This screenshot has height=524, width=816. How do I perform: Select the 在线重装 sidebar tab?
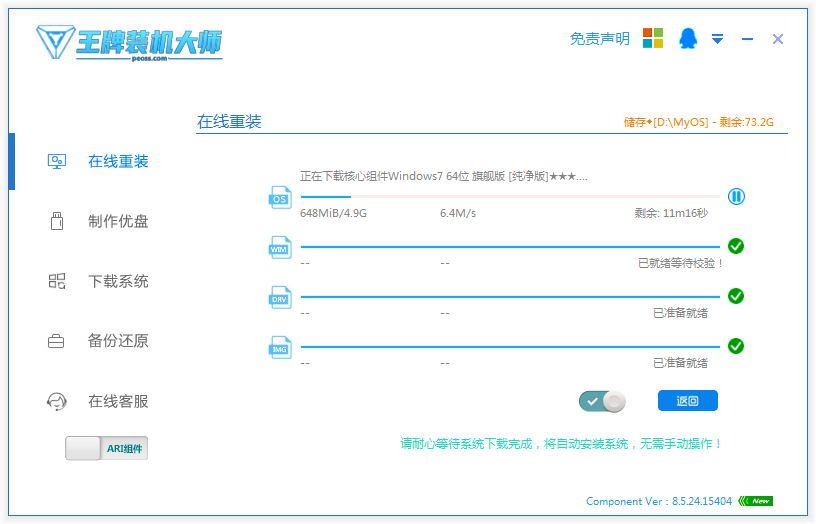click(118, 161)
